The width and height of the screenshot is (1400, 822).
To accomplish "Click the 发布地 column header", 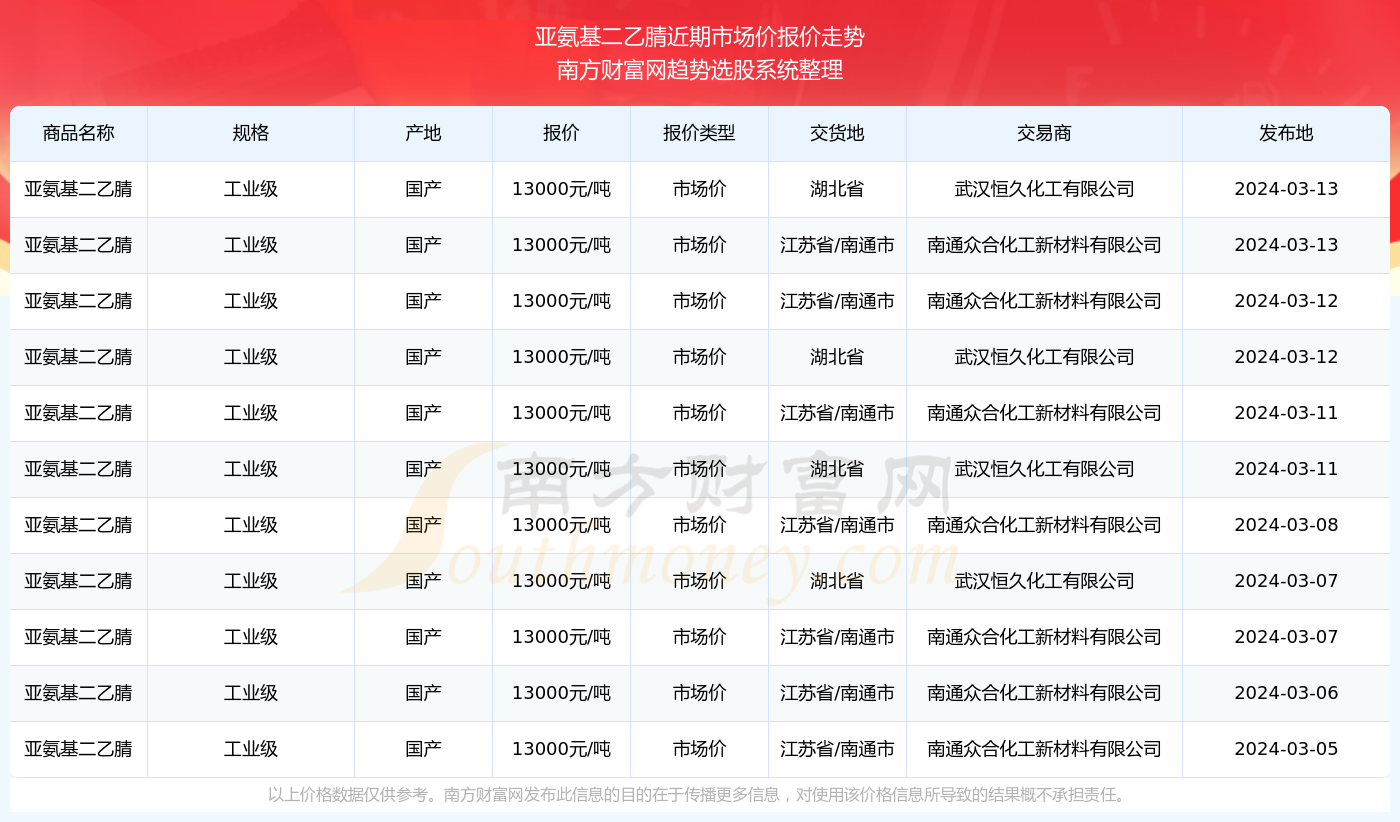I will tap(1286, 133).
